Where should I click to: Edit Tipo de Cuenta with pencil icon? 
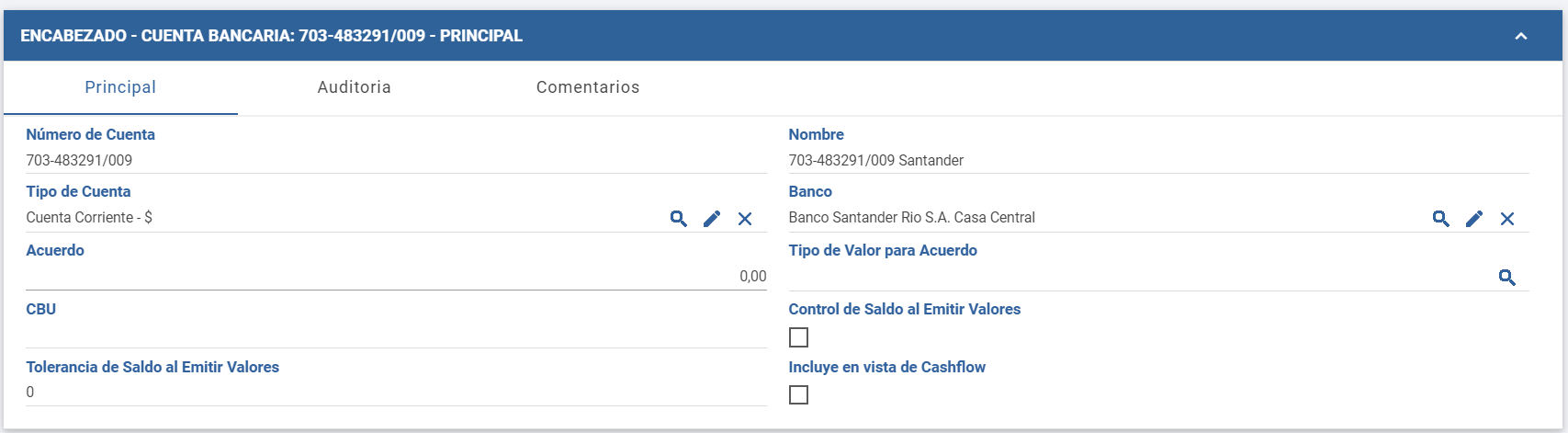click(x=712, y=219)
